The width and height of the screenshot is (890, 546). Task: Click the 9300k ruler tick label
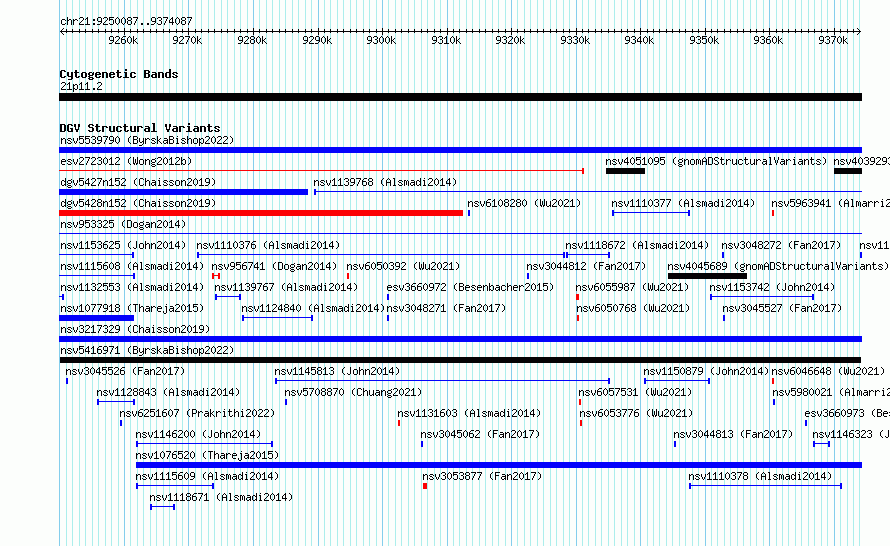[381, 40]
